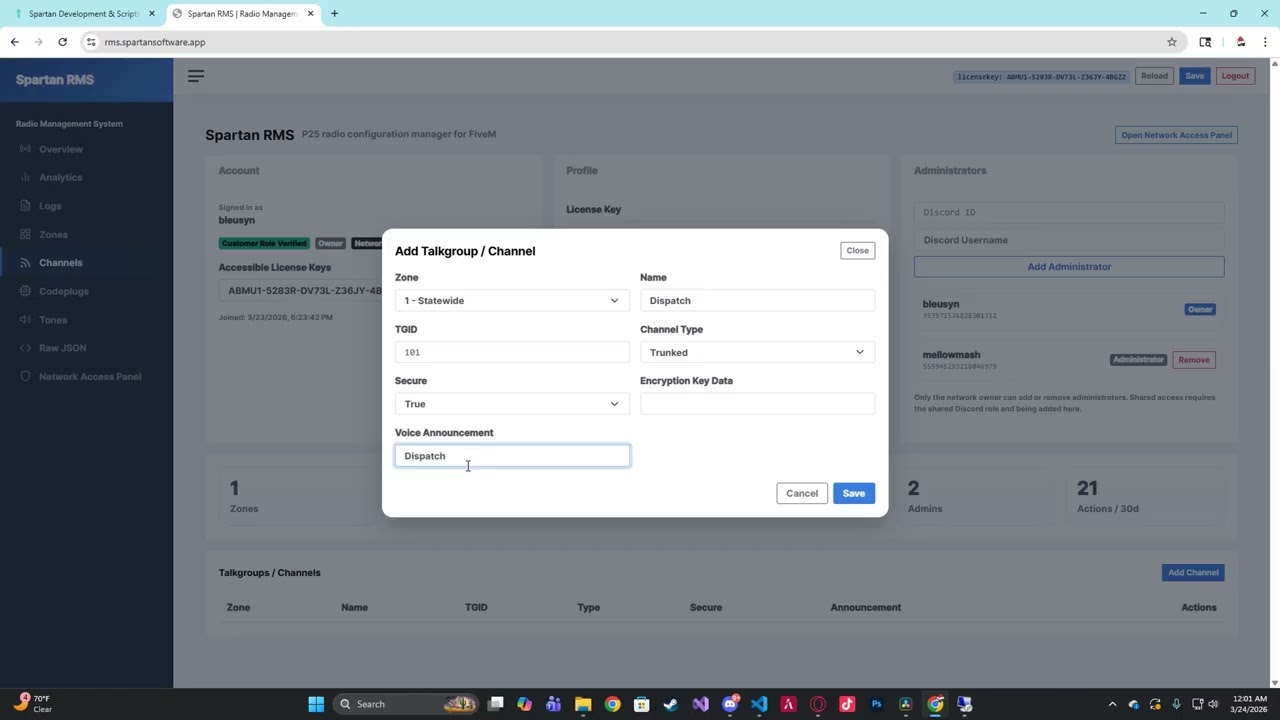Select the Spartan RMS browser tab
The width and height of the screenshot is (1280, 720).
(243, 14)
